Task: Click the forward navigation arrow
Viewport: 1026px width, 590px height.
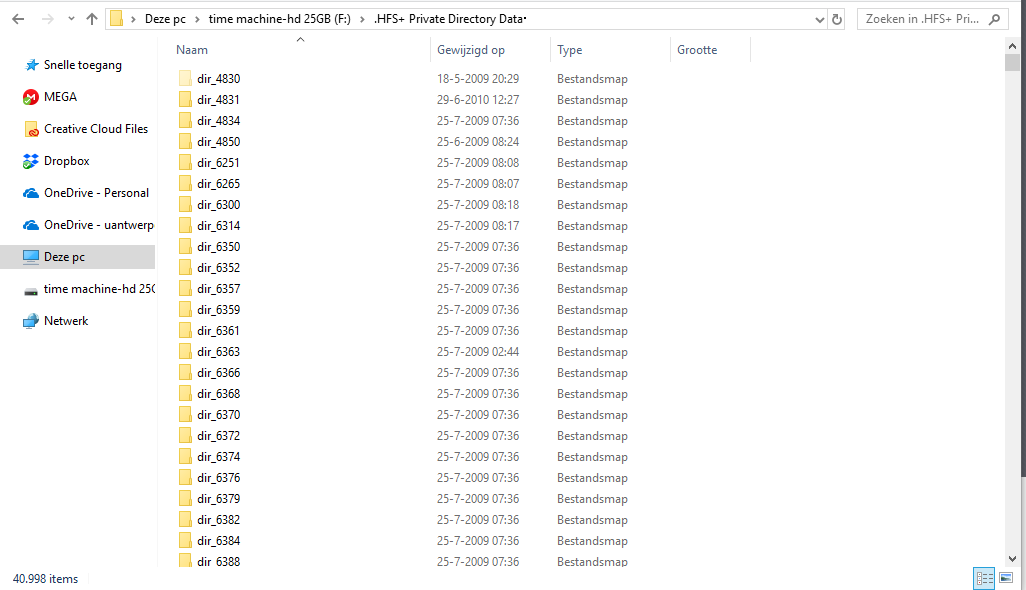Action: (x=48, y=19)
